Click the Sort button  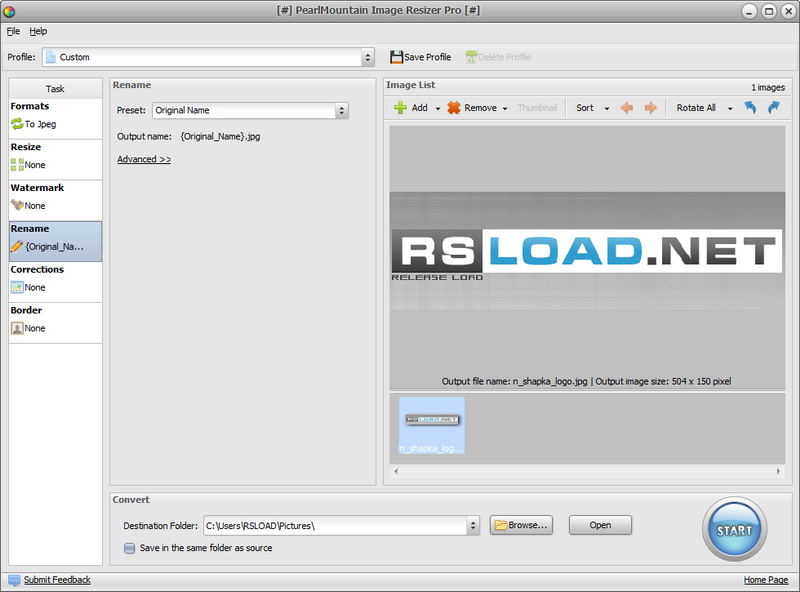pos(585,108)
